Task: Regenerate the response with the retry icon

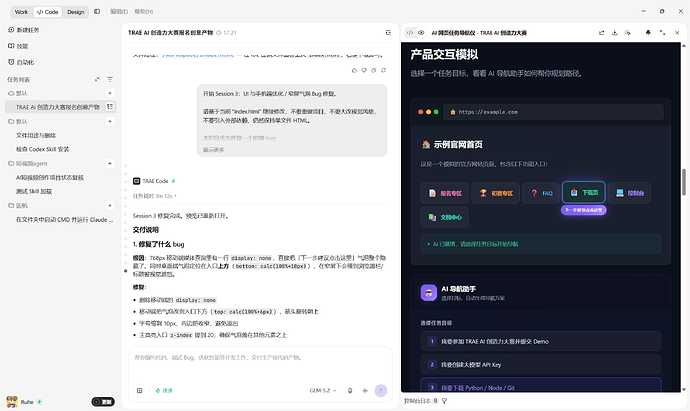Action: click(x=383, y=70)
